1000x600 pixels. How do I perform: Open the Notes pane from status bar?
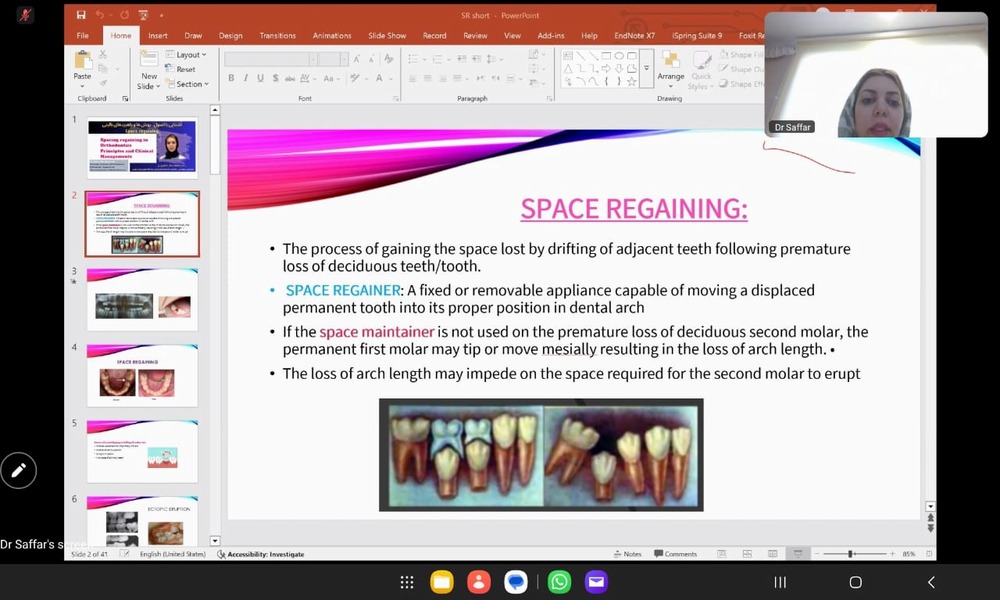629,554
